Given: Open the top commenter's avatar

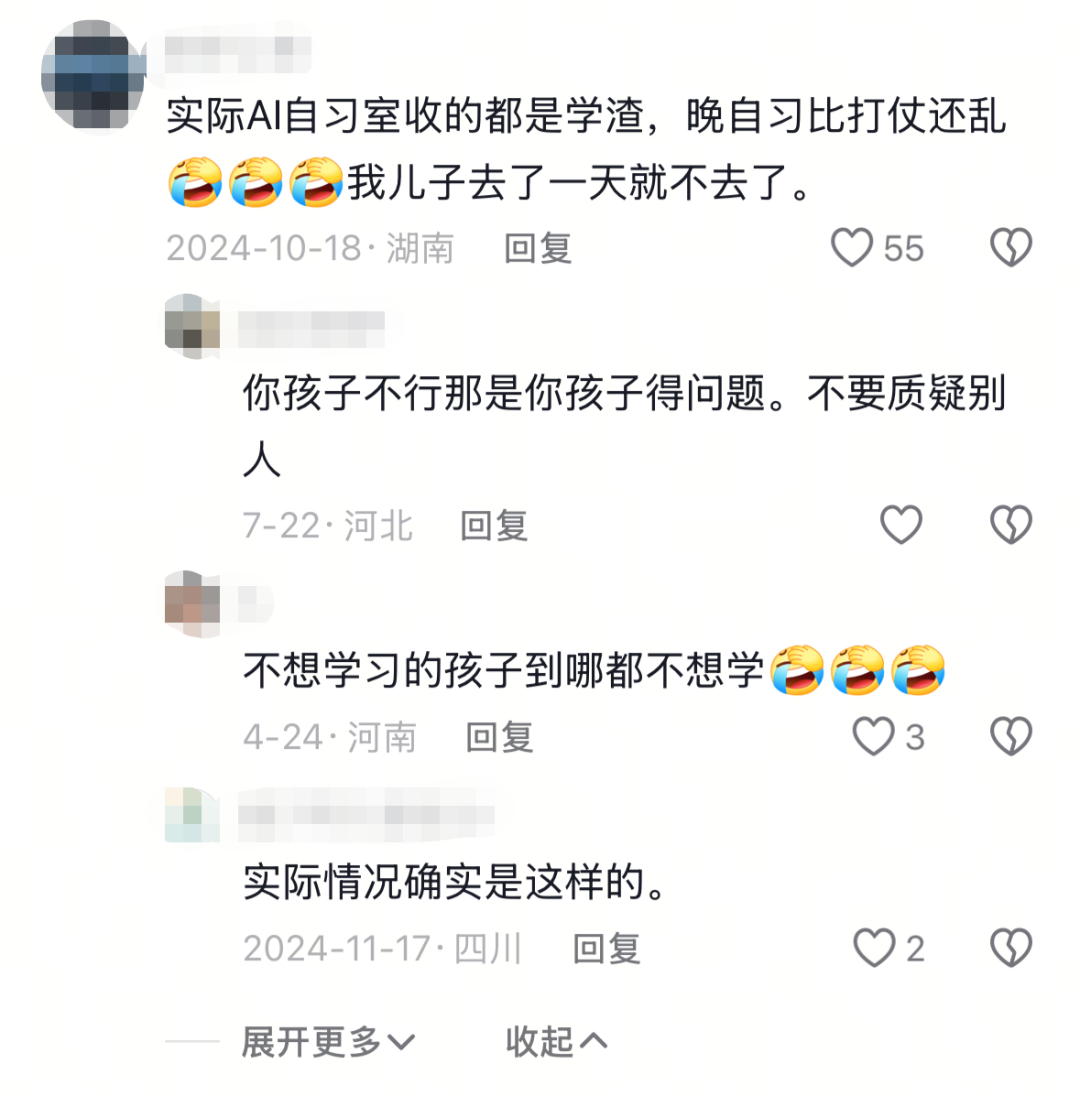Looking at the screenshot, I should tap(93, 75).
